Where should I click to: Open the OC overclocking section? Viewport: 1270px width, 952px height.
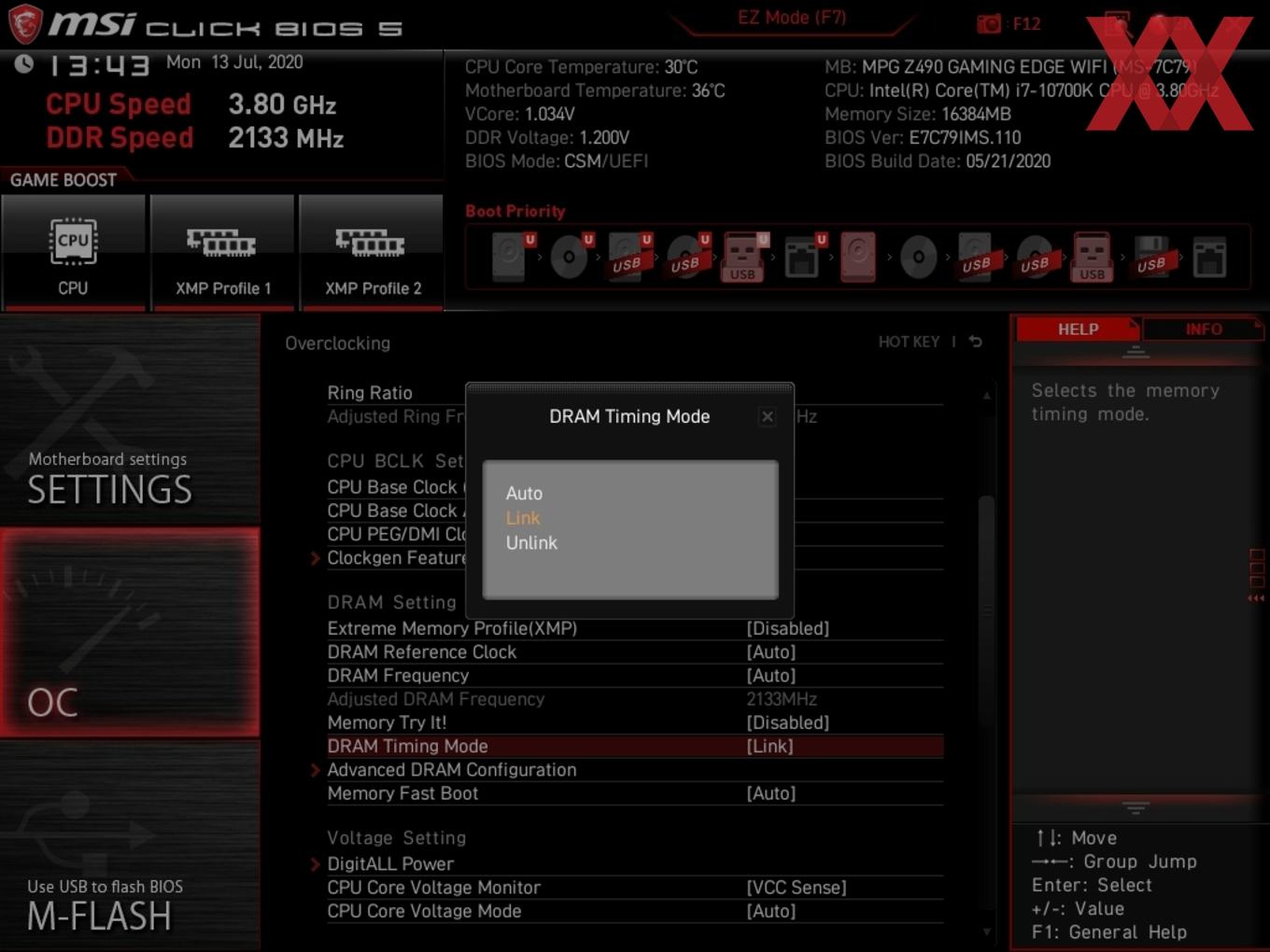130,632
